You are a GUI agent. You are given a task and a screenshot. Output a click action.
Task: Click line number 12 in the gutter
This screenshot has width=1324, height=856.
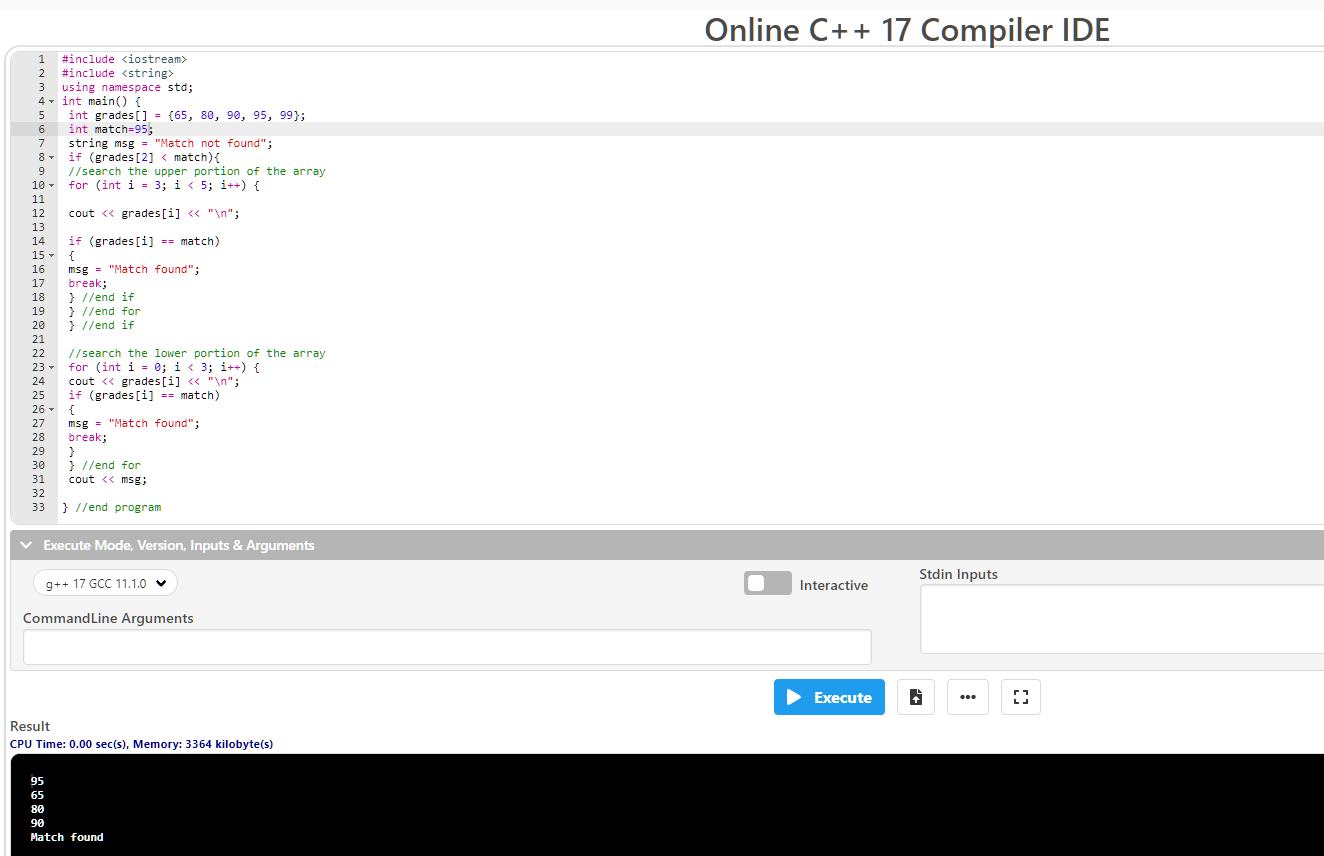click(x=38, y=213)
